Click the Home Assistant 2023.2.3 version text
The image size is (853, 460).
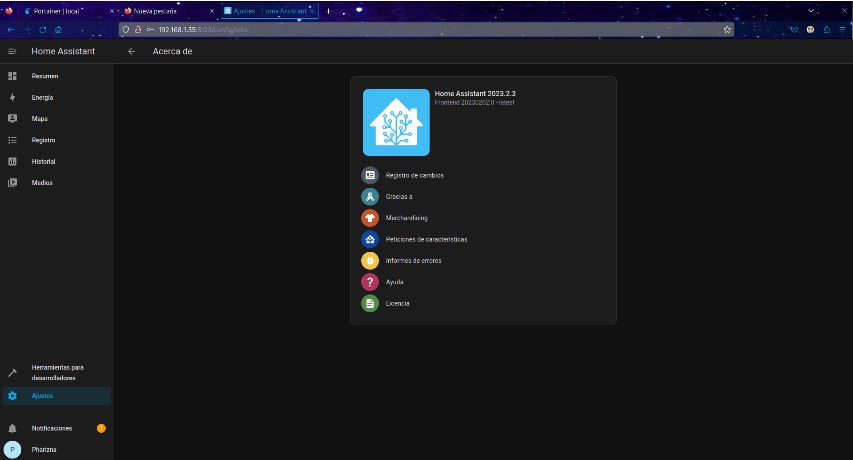[475, 94]
